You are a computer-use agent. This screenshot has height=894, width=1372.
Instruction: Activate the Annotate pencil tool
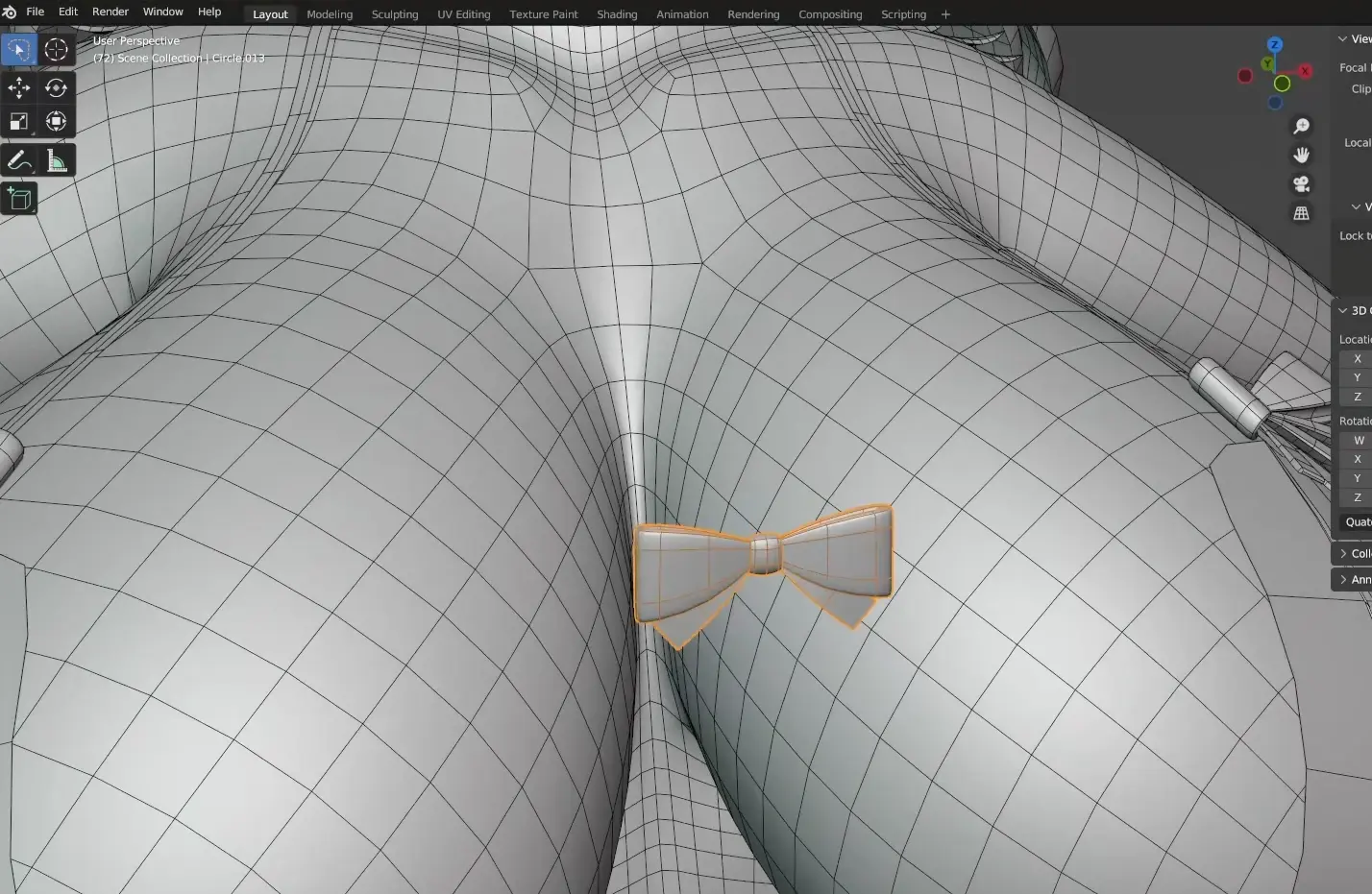pos(18,161)
